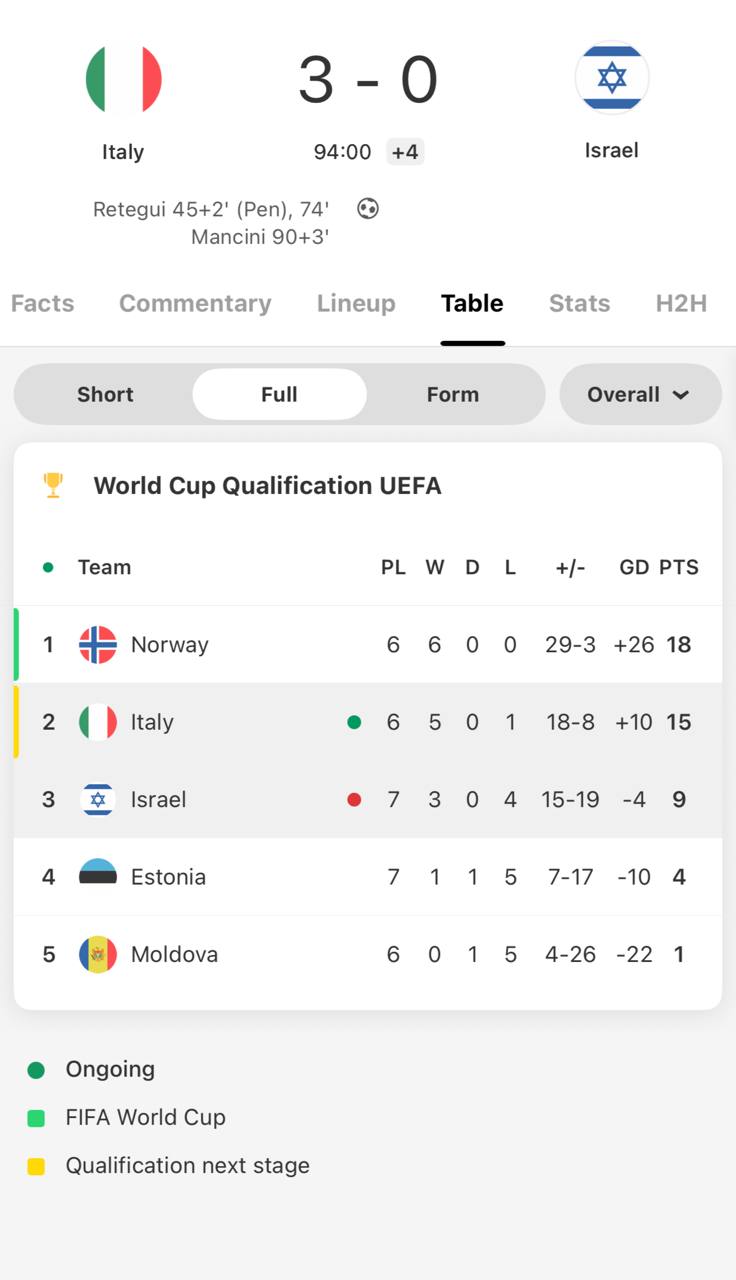Open the Facts tab
Image resolution: width=736 pixels, height=1280 pixels.
[x=42, y=303]
